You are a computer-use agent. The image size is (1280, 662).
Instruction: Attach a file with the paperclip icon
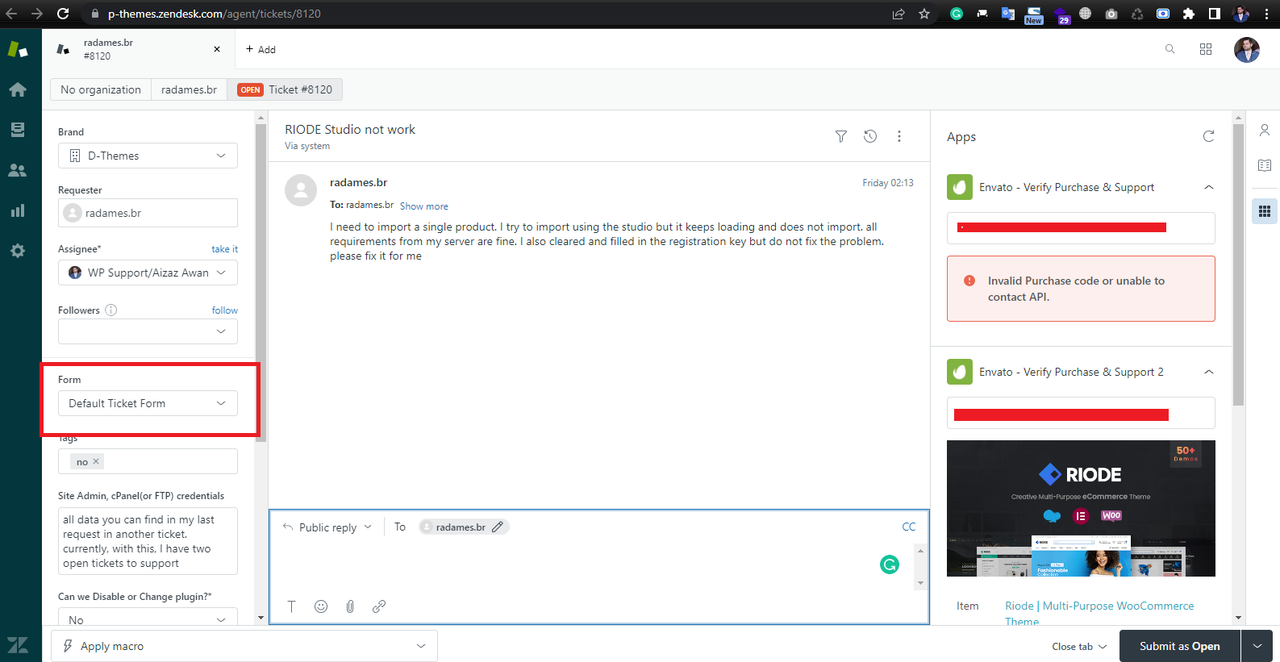[350, 606]
